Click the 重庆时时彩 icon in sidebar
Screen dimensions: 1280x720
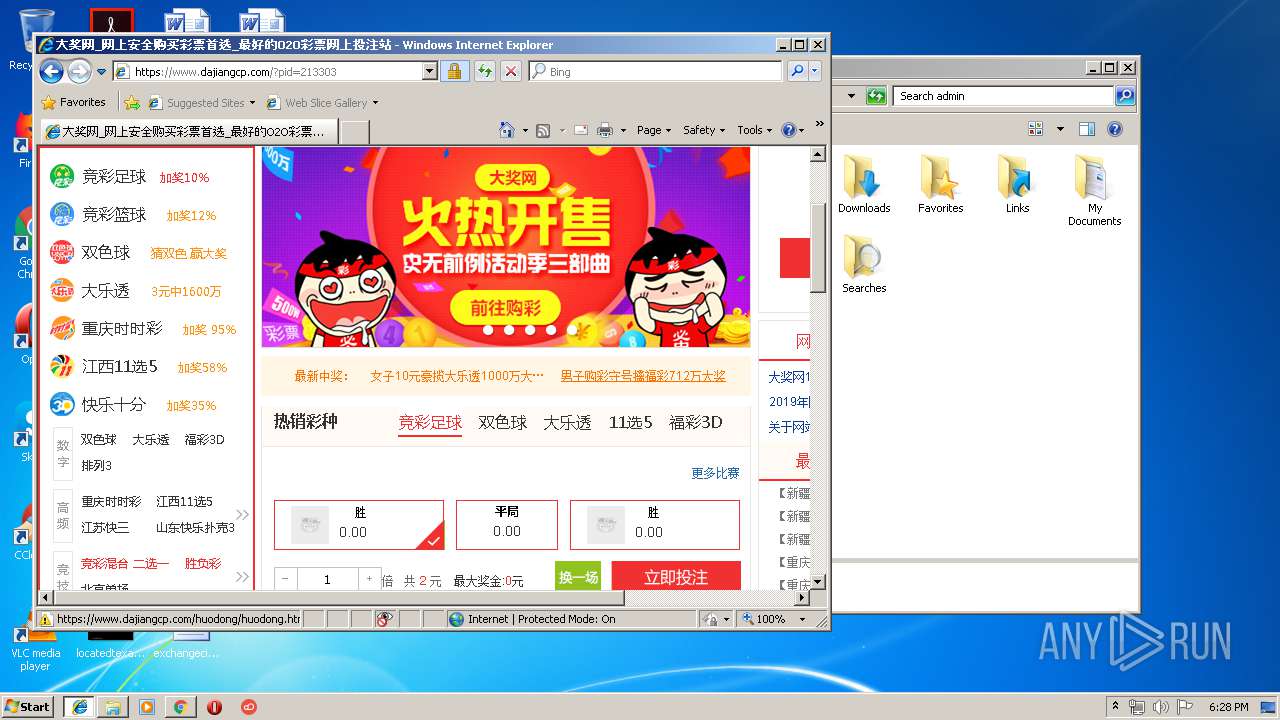pyautogui.click(x=62, y=328)
